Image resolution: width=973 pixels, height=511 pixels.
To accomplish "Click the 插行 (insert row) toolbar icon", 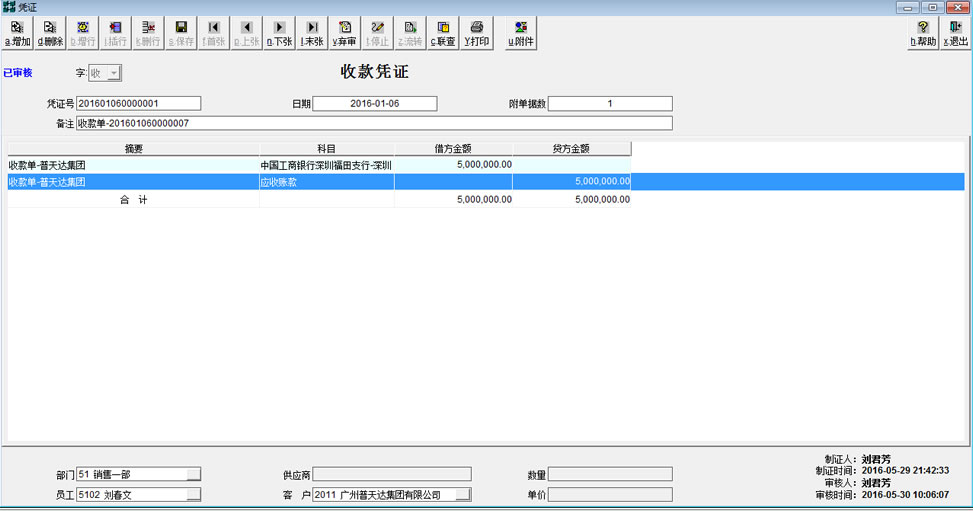I will pyautogui.click(x=115, y=34).
